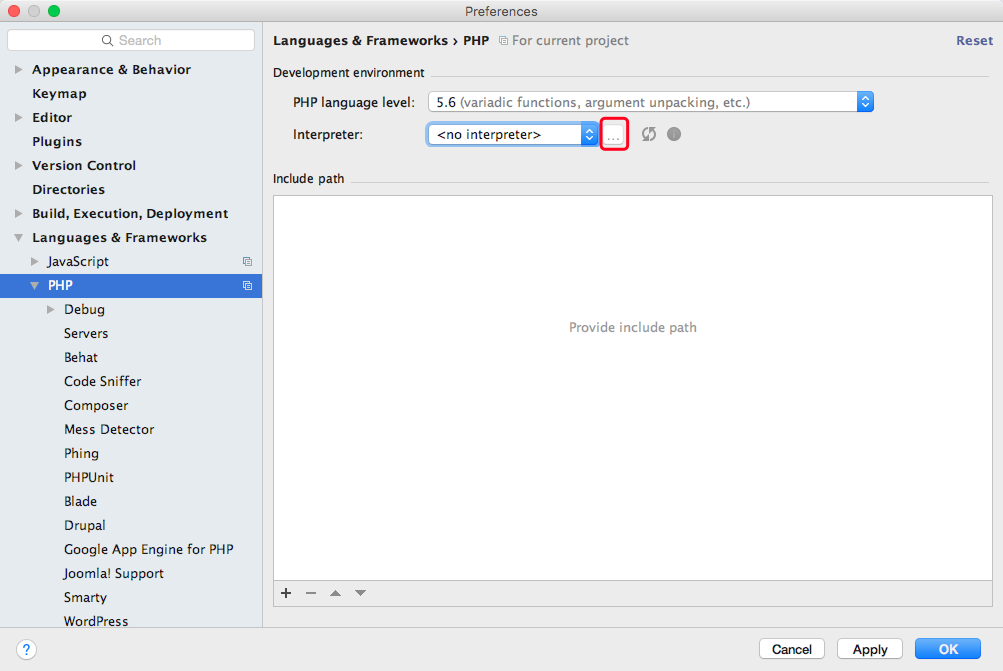Click the Reset link
Image resolution: width=1003 pixels, height=671 pixels.
tap(974, 40)
